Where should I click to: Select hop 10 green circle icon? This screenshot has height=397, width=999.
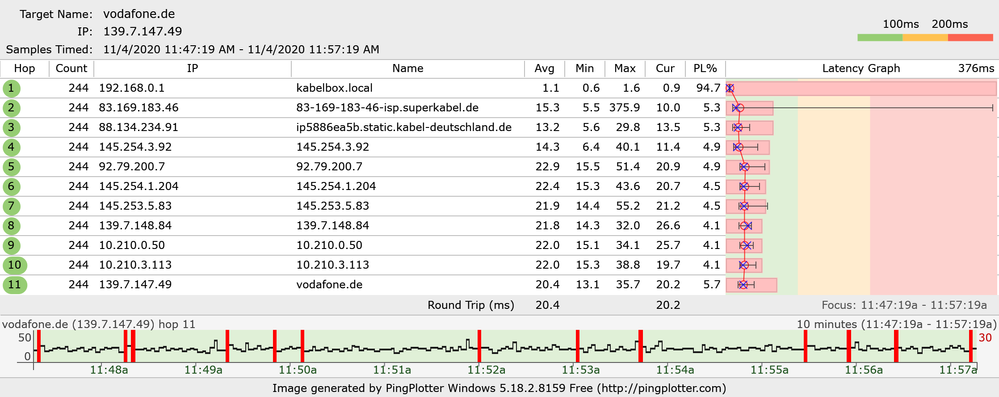(x=14, y=265)
